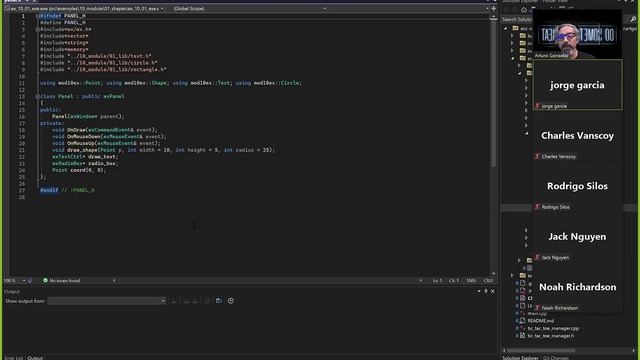Click the clock icon in Output toolbar
The height and width of the screenshot is (360, 640).
(x=231, y=301)
